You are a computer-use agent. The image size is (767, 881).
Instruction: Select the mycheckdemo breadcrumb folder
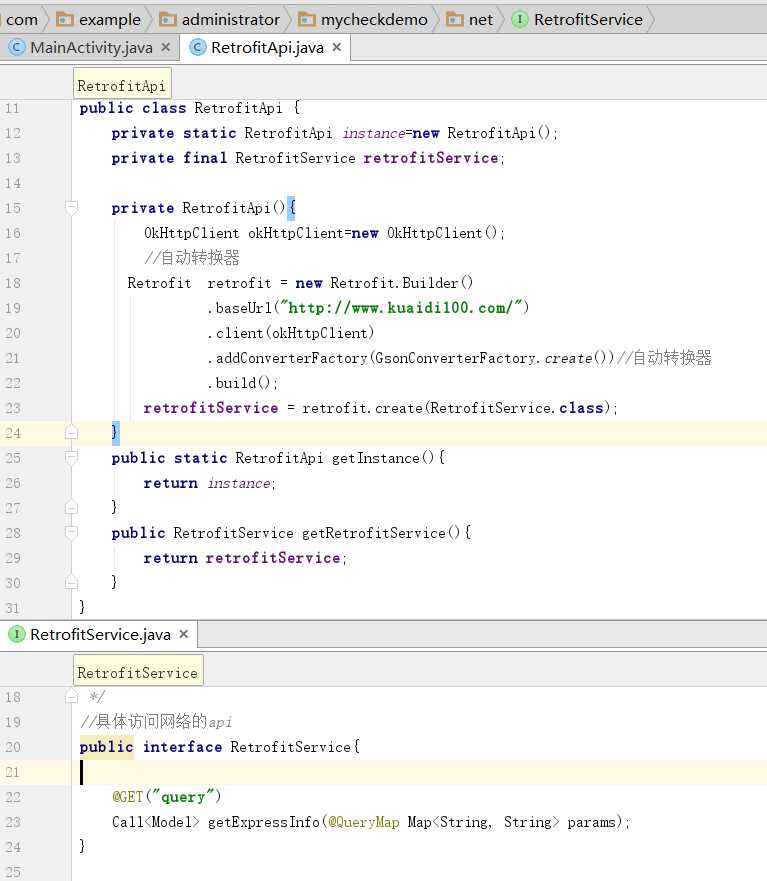click(363, 20)
